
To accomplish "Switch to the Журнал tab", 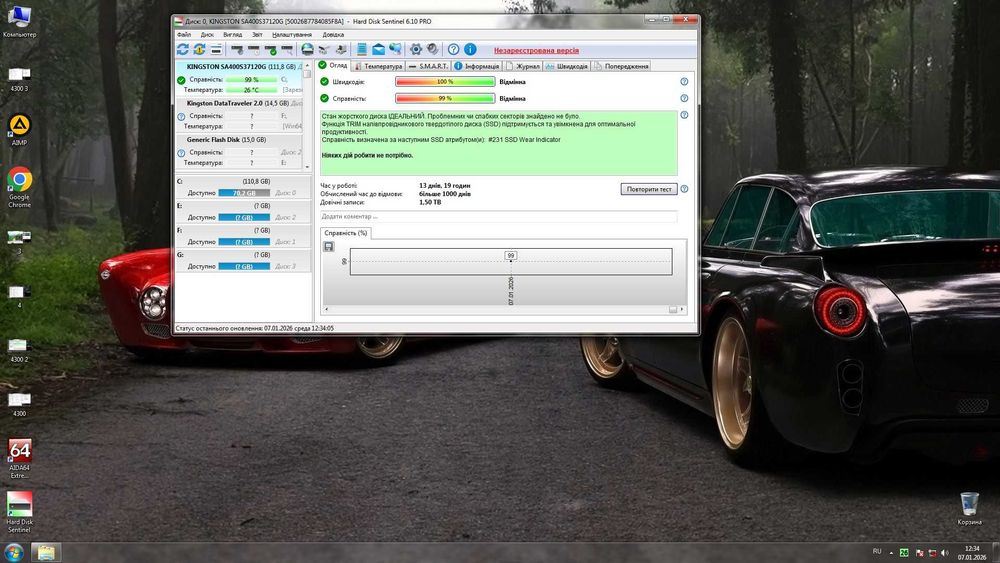I will (523, 66).
